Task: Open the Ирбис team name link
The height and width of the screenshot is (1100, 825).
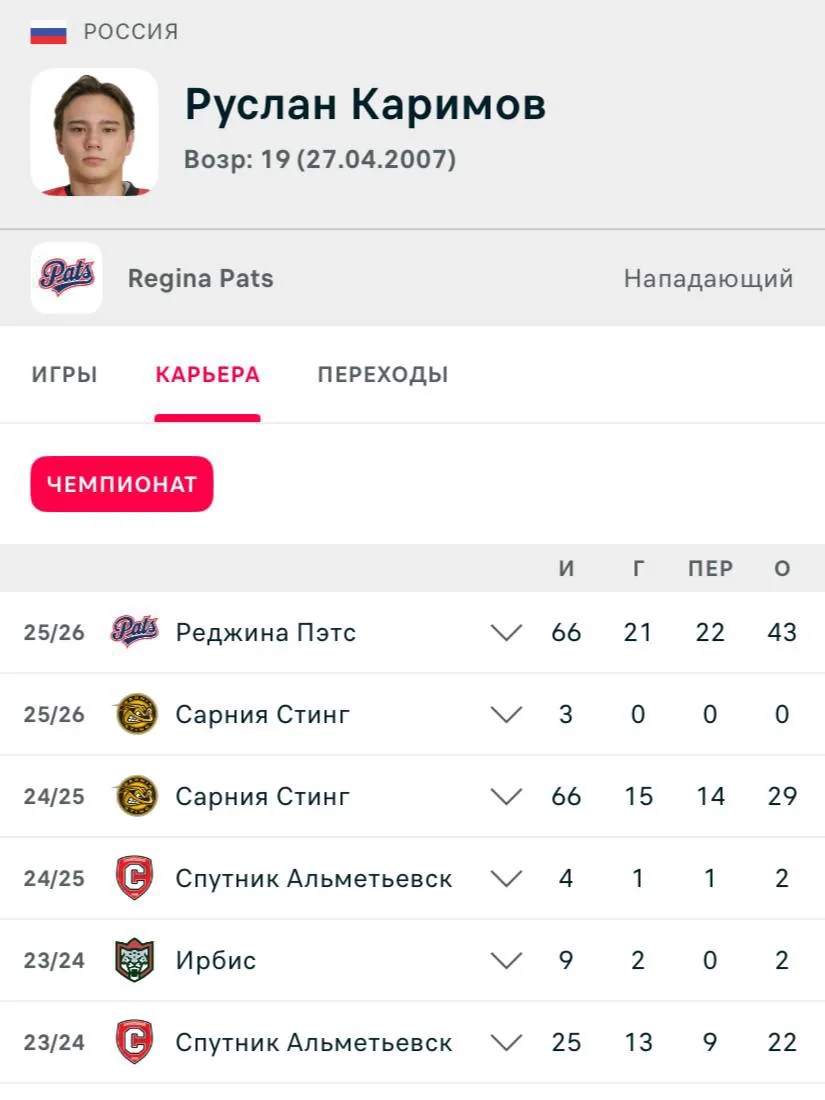Action: [216, 960]
